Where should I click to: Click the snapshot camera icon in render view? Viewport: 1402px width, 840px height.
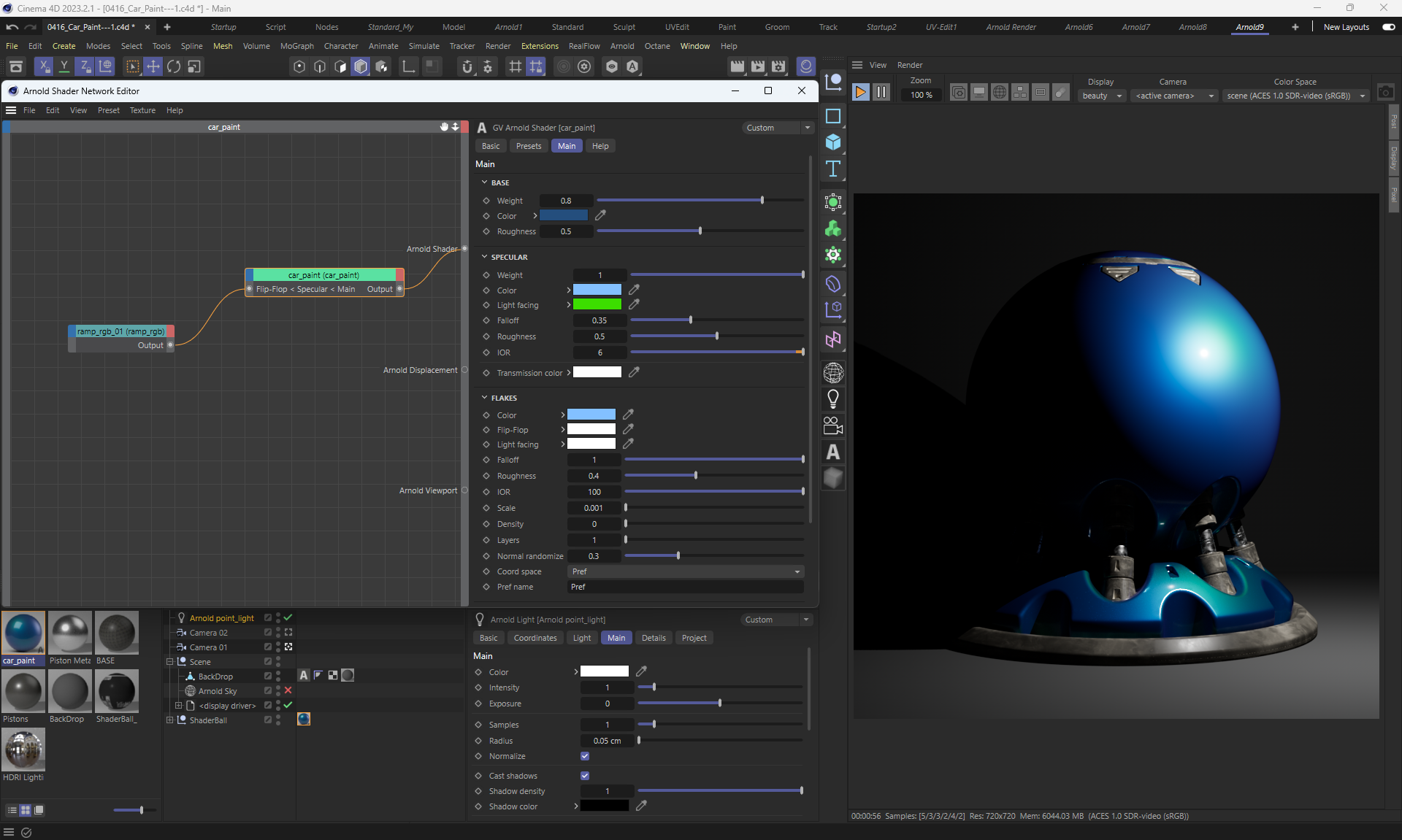1385,93
